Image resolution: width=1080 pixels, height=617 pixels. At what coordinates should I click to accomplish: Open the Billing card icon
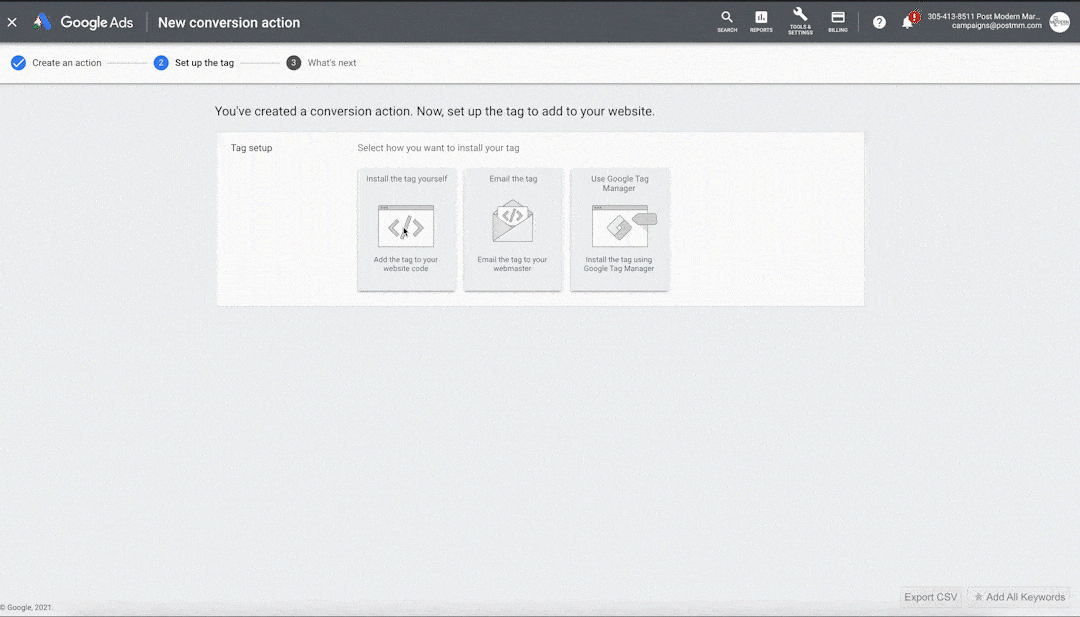coord(838,21)
